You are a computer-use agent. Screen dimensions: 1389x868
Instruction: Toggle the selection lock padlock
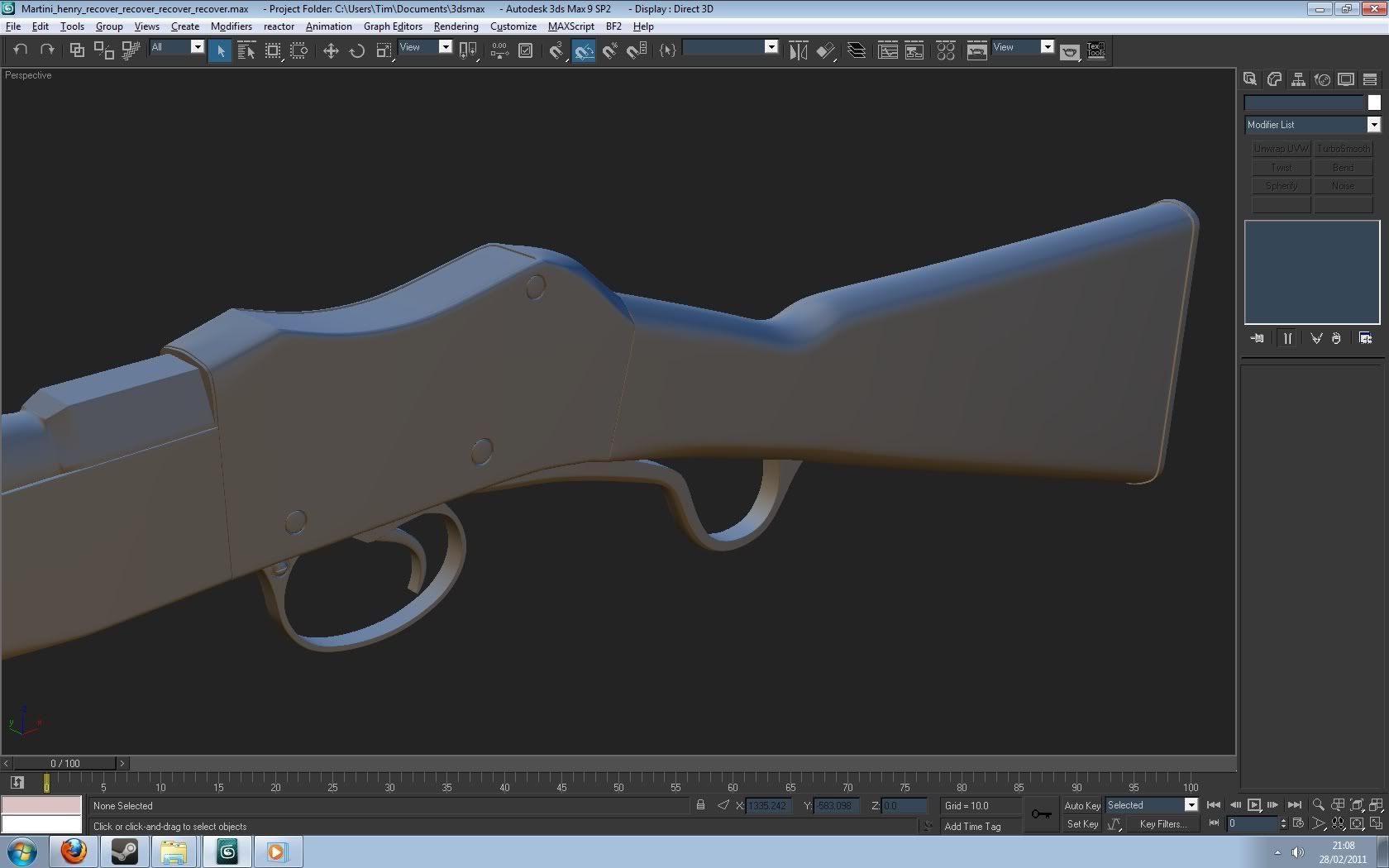(x=700, y=805)
